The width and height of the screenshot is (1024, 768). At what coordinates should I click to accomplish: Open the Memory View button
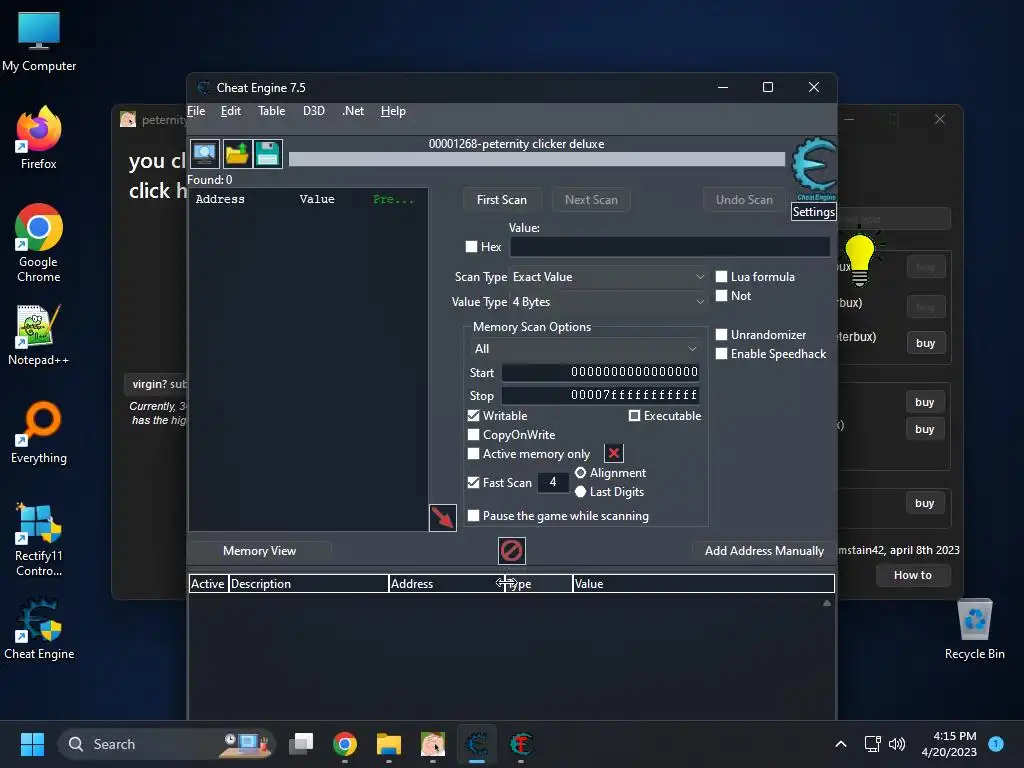tap(260, 551)
